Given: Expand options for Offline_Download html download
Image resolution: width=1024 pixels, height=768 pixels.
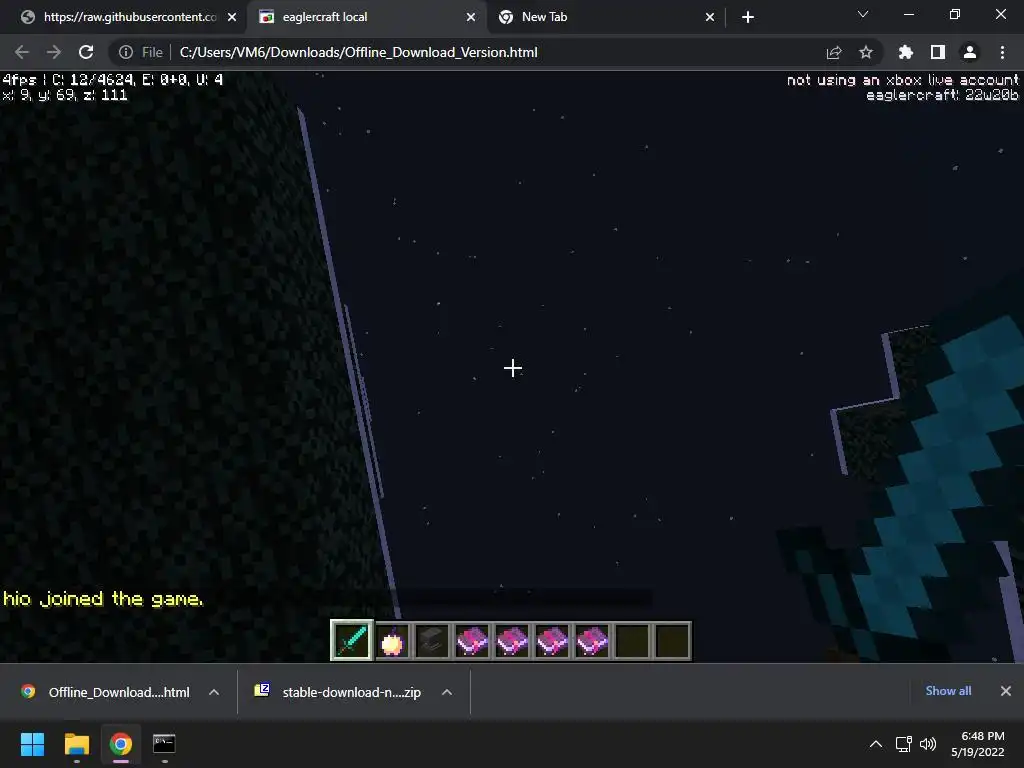Looking at the screenshot, I should point(214,692).
